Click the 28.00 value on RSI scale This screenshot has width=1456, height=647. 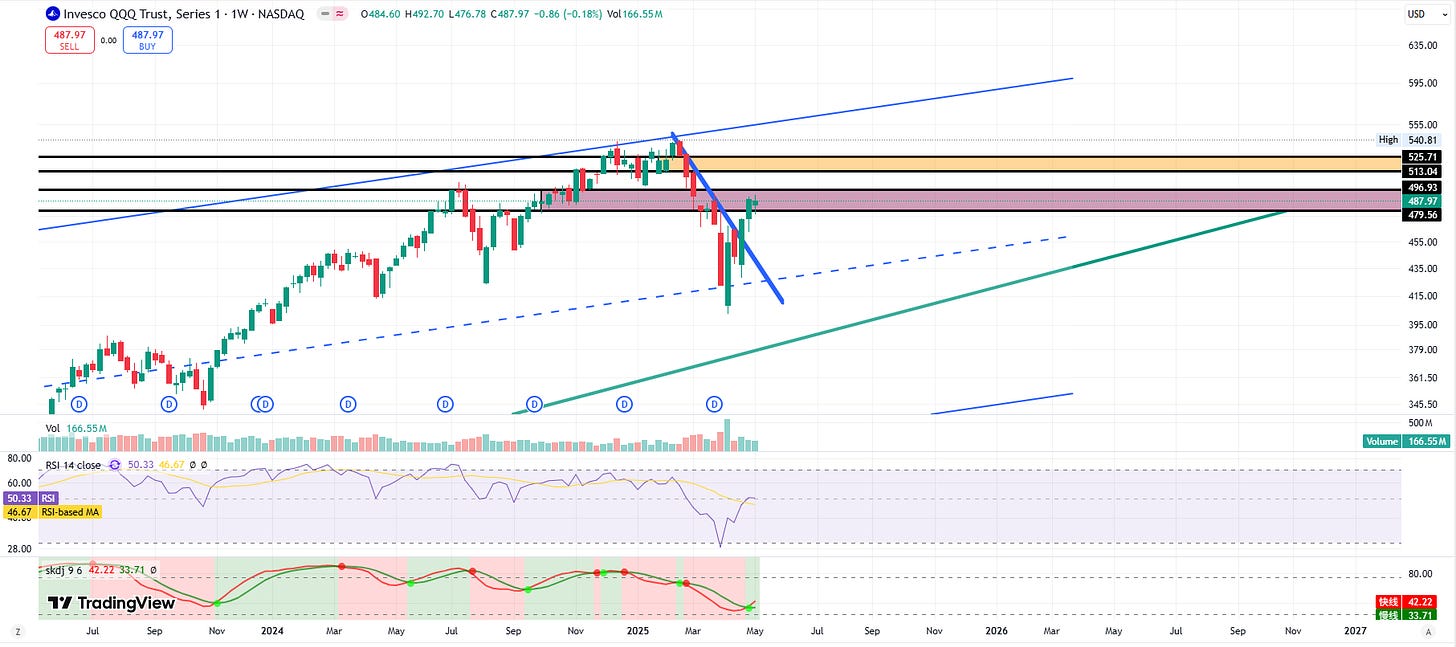(20, 549)
